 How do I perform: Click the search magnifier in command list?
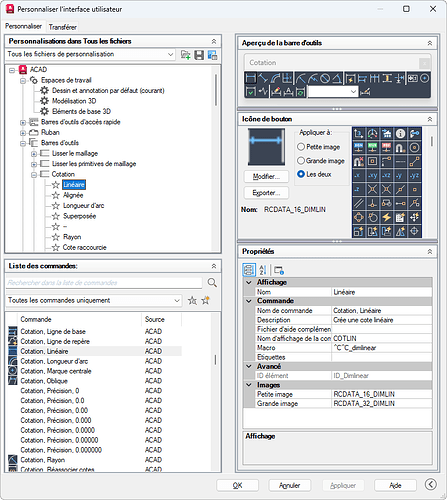coord(212,283)
